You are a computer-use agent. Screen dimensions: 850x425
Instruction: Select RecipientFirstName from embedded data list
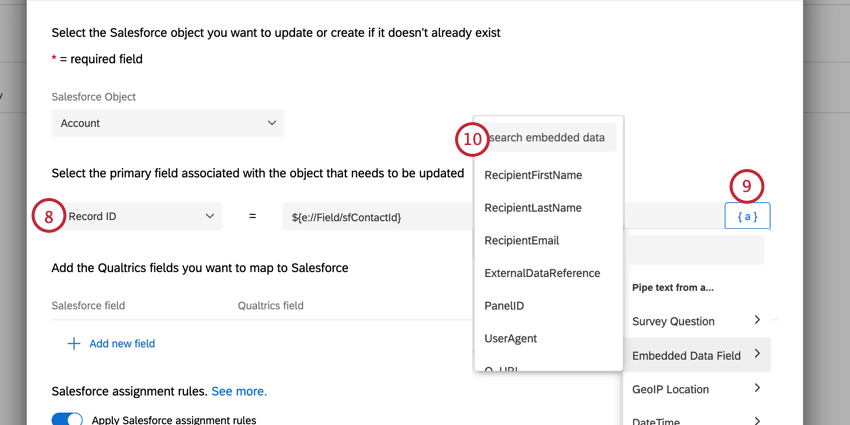tap(533, 175)
